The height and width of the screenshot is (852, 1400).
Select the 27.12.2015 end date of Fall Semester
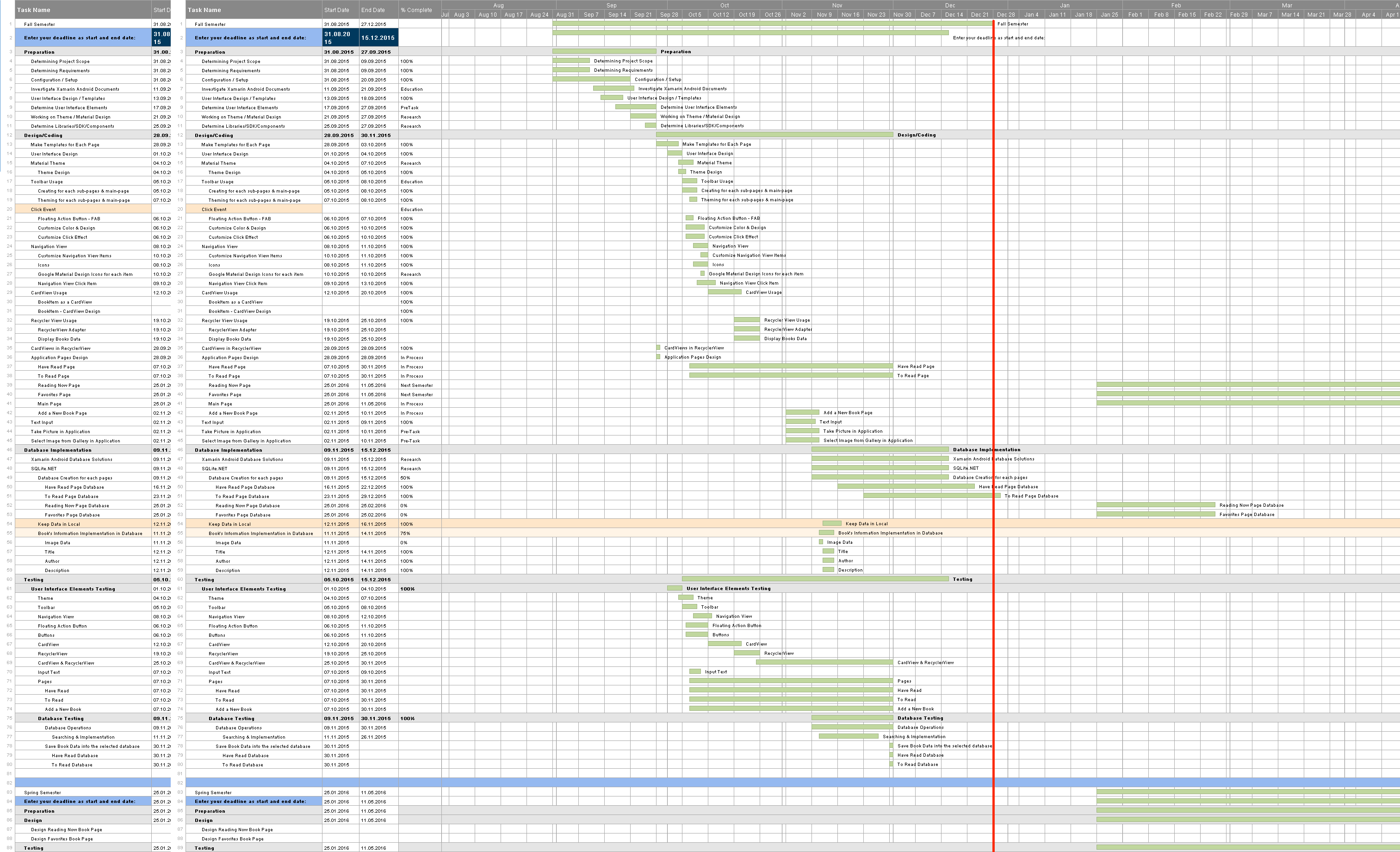(x=373, y=25)
